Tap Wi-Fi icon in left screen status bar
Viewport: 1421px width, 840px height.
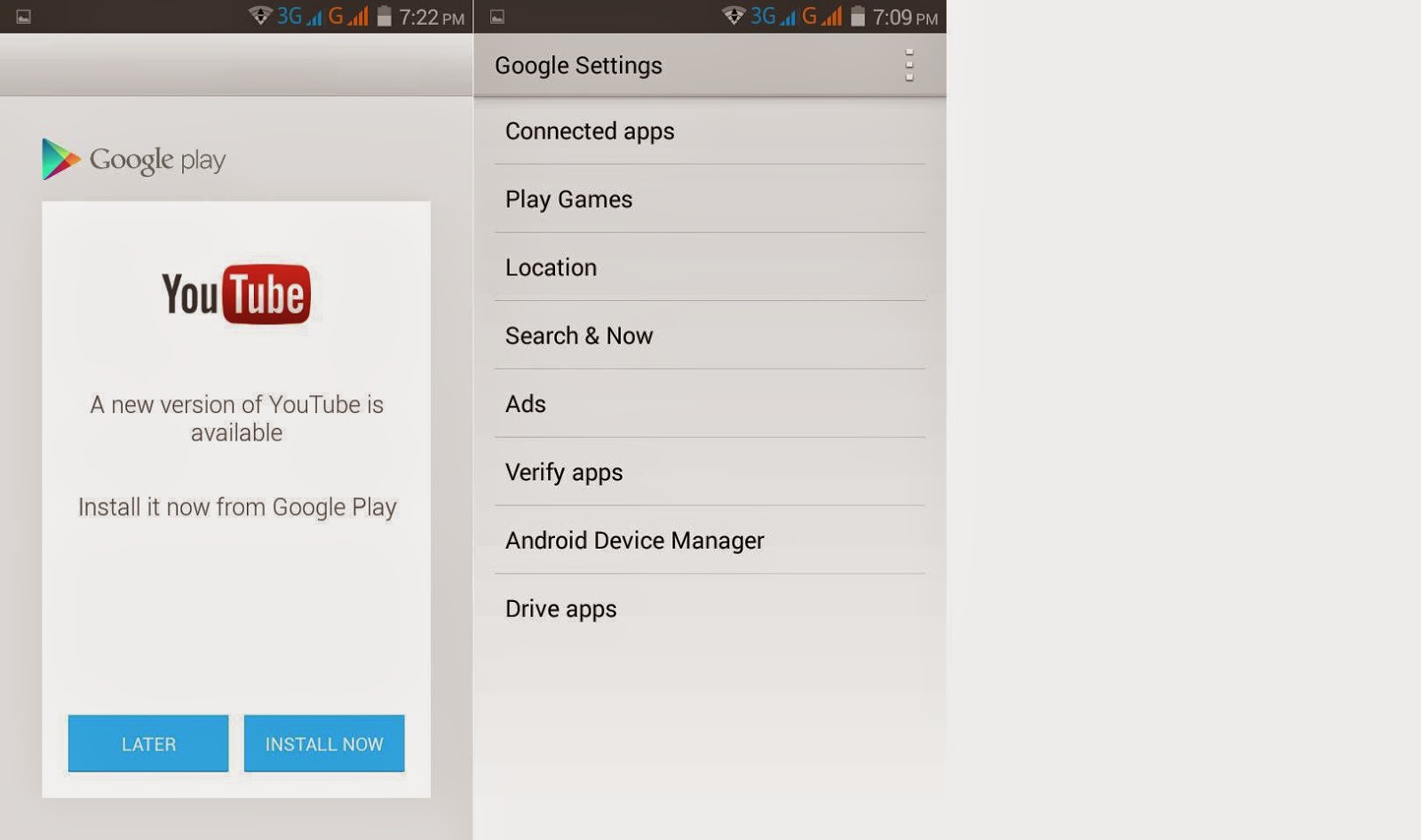click(x=260, y=16)
